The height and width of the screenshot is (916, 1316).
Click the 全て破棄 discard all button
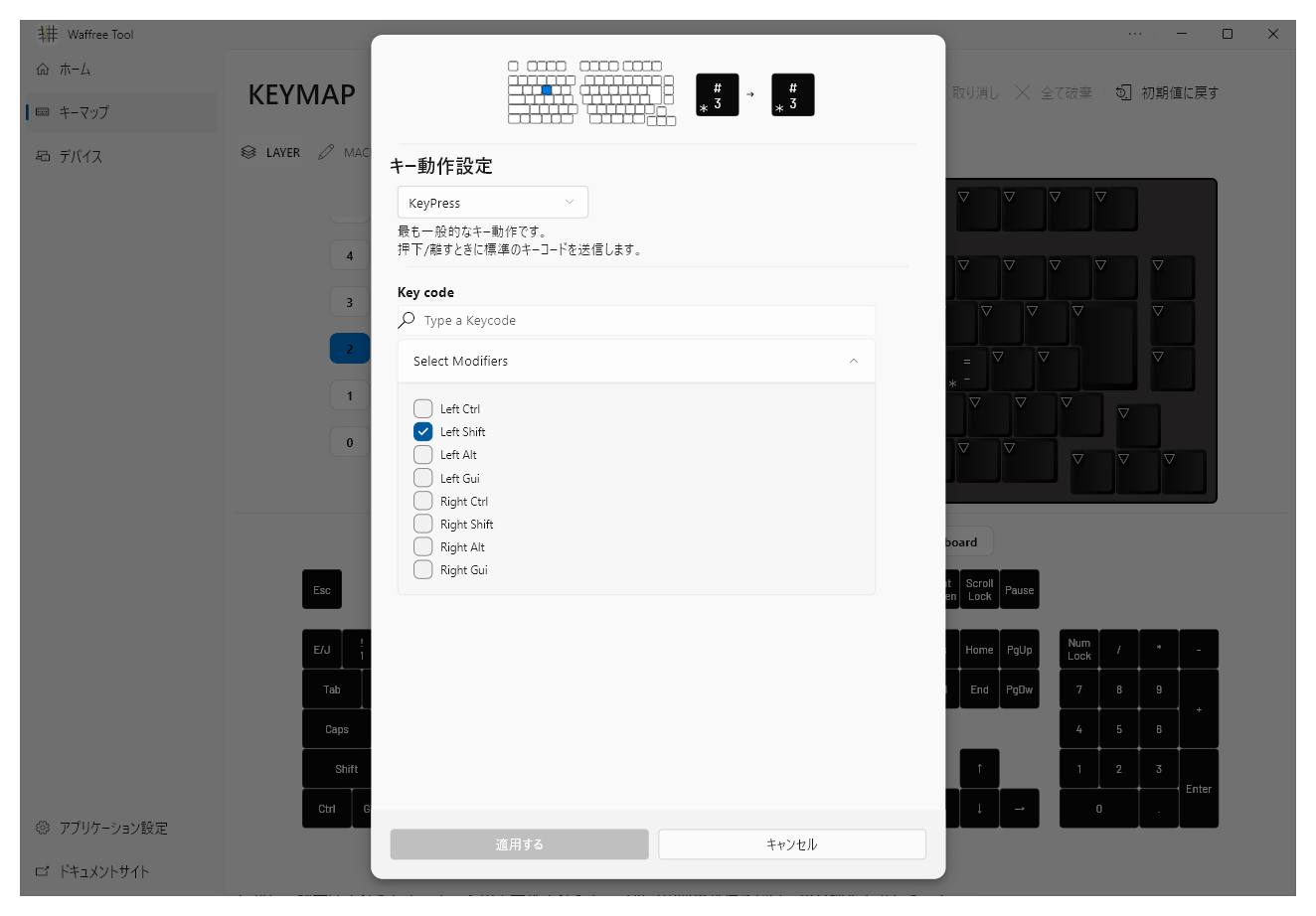1054,92
